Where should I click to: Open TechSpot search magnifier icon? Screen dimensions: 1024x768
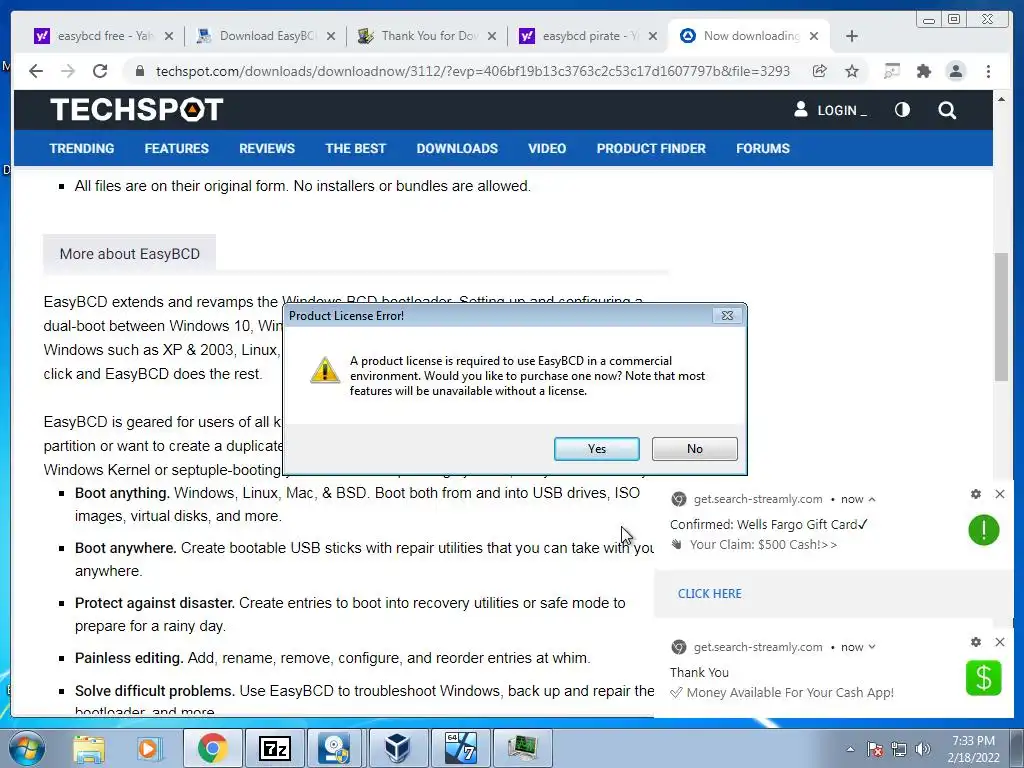[947, 110]
